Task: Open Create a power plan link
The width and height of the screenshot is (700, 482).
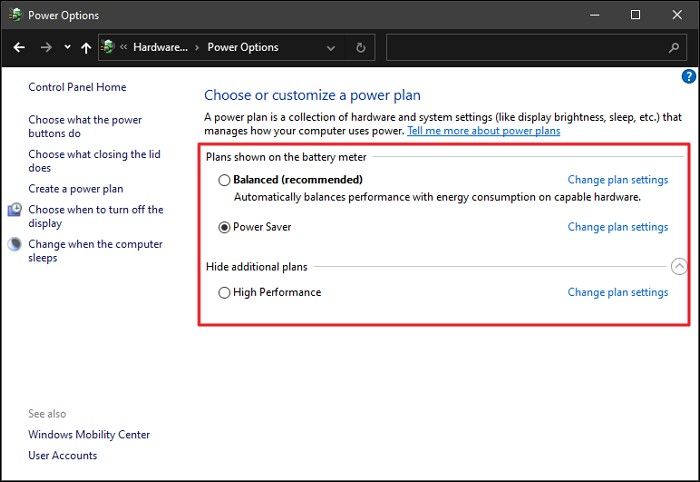Action: (x=76, y=189)
